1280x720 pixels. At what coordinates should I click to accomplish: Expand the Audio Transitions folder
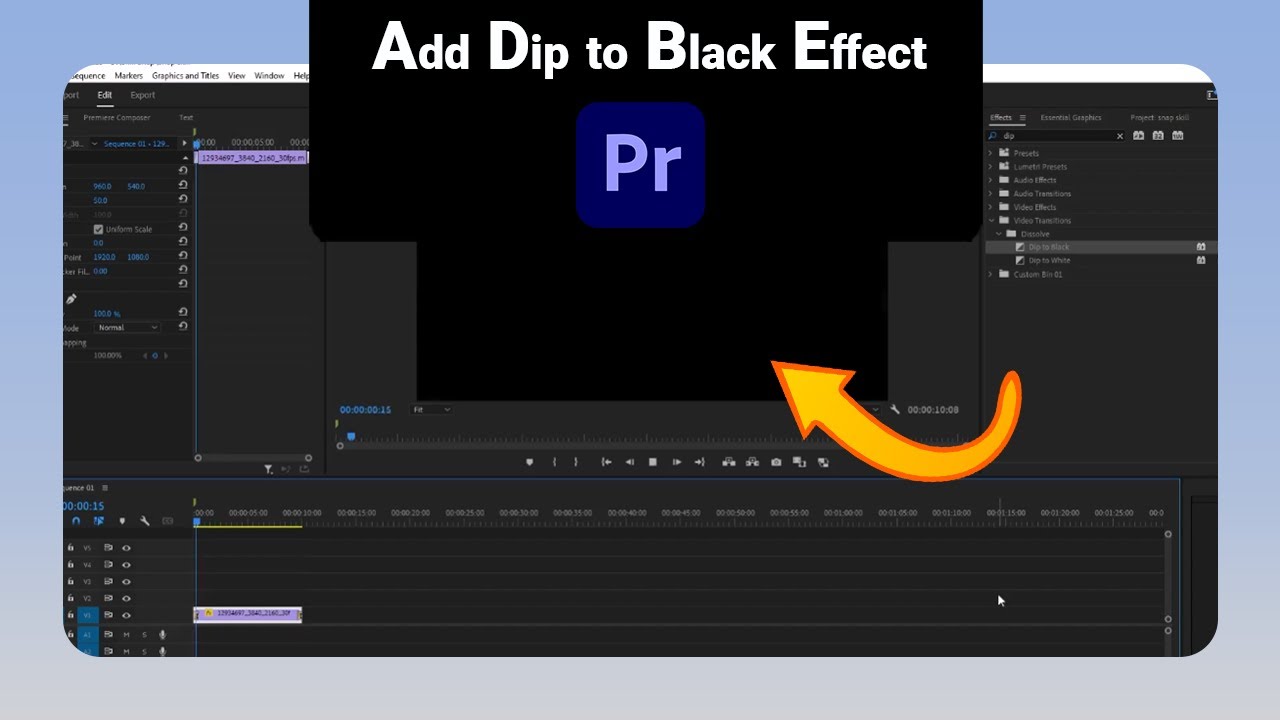pos(991,194)
